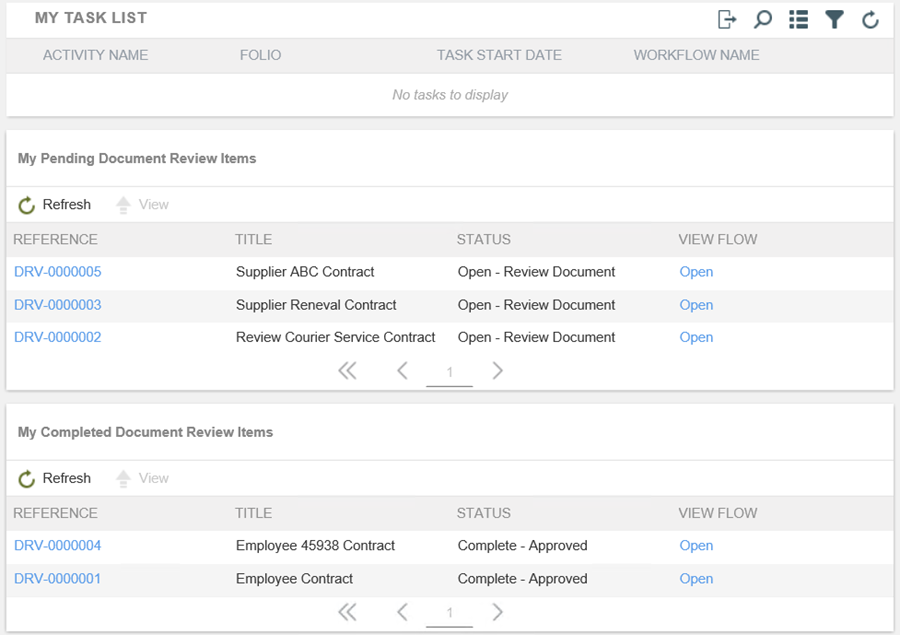Go to next page of Completed Review Items
Screen dimensions: 900x635
pos(498,612)
